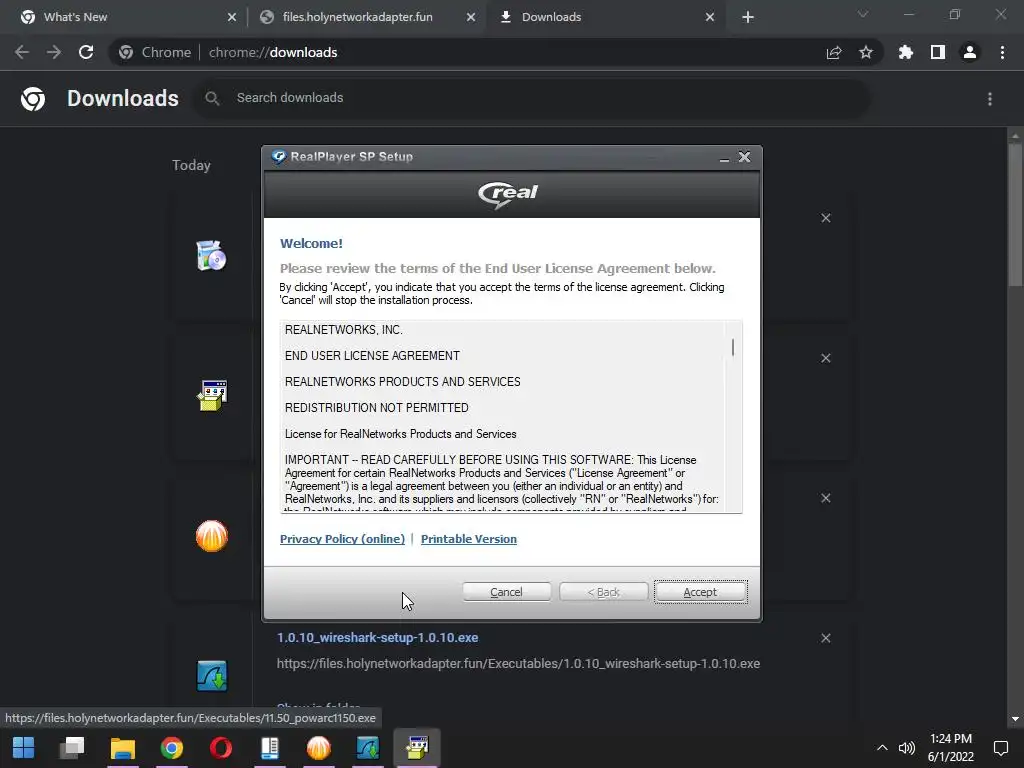
Task: Close the files.holynetworkadapter.fun tab
Action: click(471, 17)
